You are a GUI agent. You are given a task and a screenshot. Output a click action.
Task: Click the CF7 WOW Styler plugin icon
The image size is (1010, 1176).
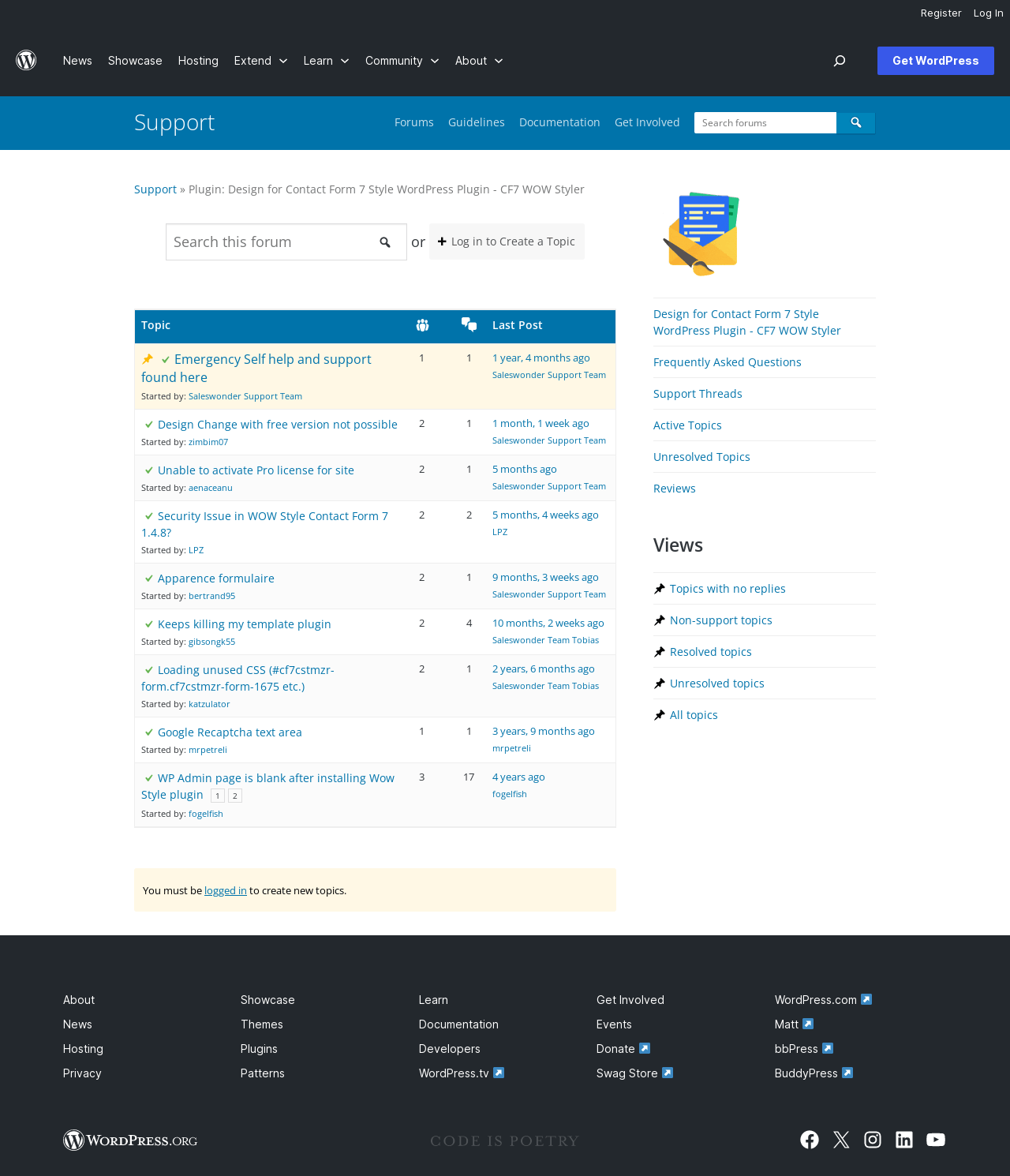point(701,233)
